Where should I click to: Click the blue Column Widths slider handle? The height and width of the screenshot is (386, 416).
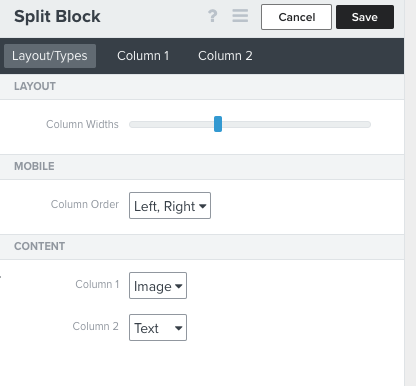218,124
